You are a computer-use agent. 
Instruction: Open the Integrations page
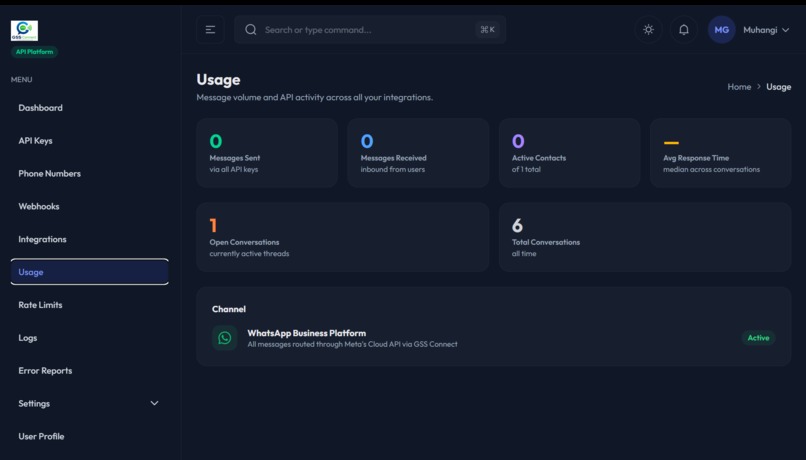(x=89, y=240)
